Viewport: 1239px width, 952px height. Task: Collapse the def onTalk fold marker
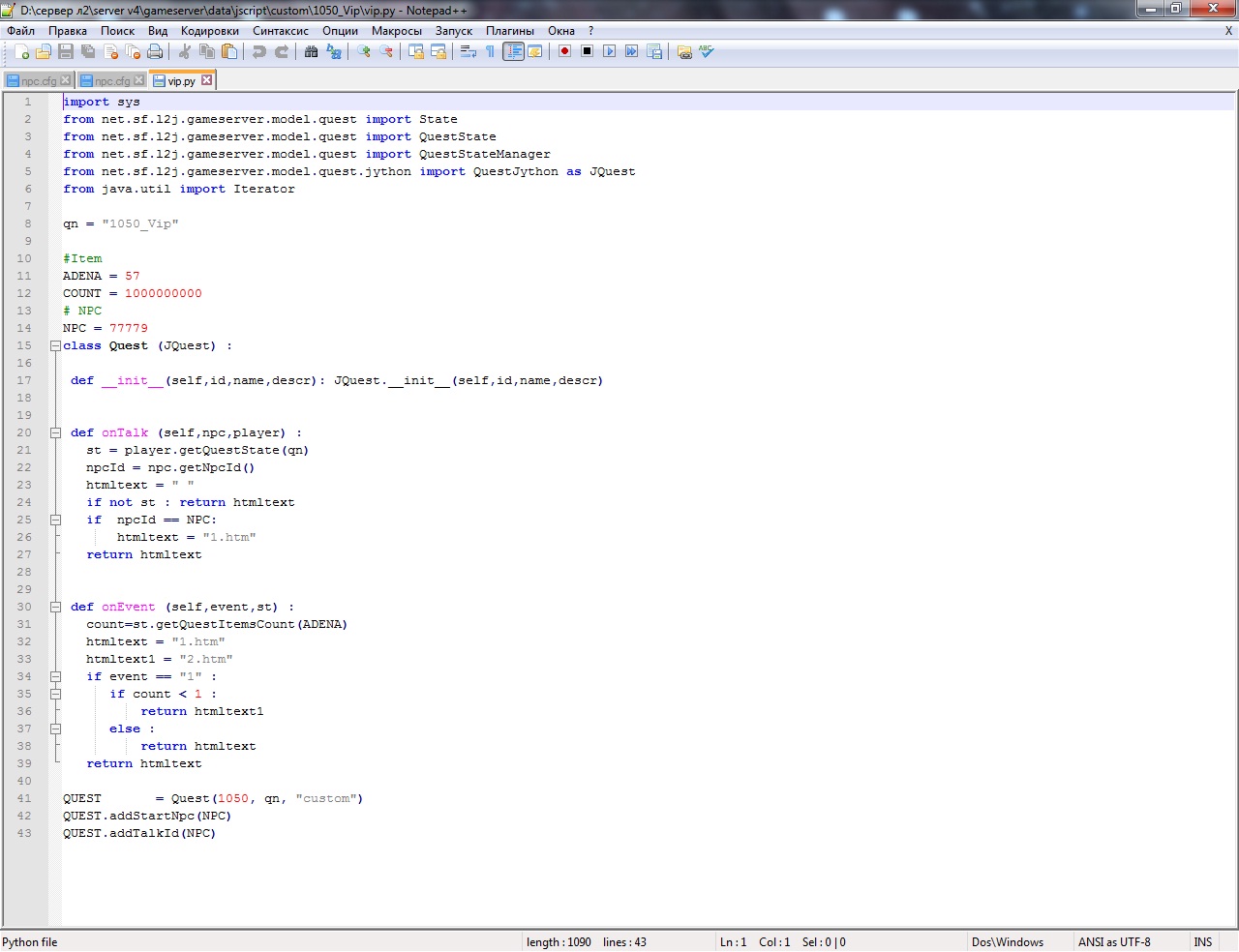coord(55,432)
